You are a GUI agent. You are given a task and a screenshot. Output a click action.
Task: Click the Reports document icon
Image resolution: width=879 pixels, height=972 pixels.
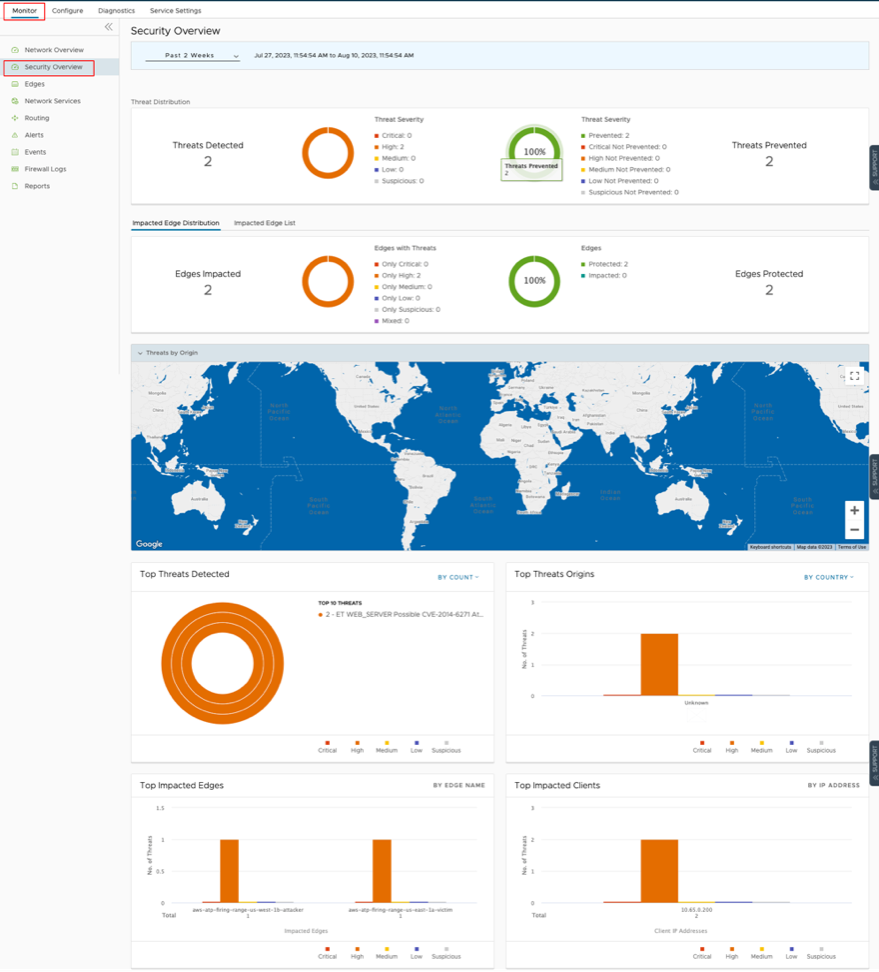[x=15, y=186]
